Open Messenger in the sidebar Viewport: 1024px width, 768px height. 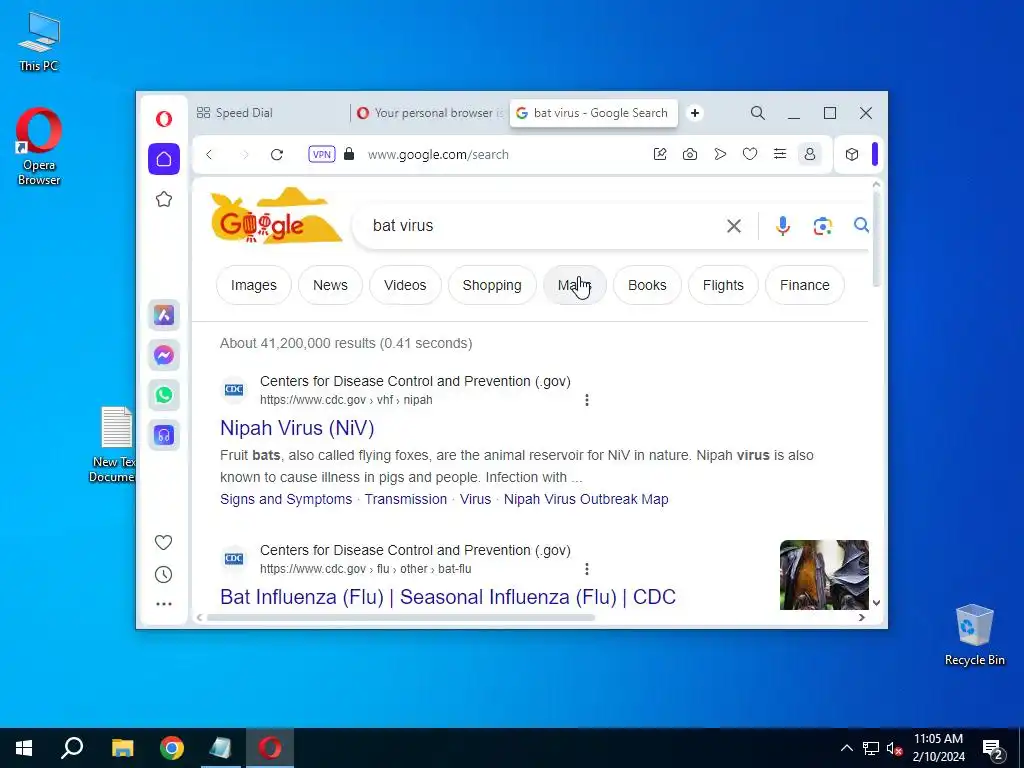tap(164, 355)
